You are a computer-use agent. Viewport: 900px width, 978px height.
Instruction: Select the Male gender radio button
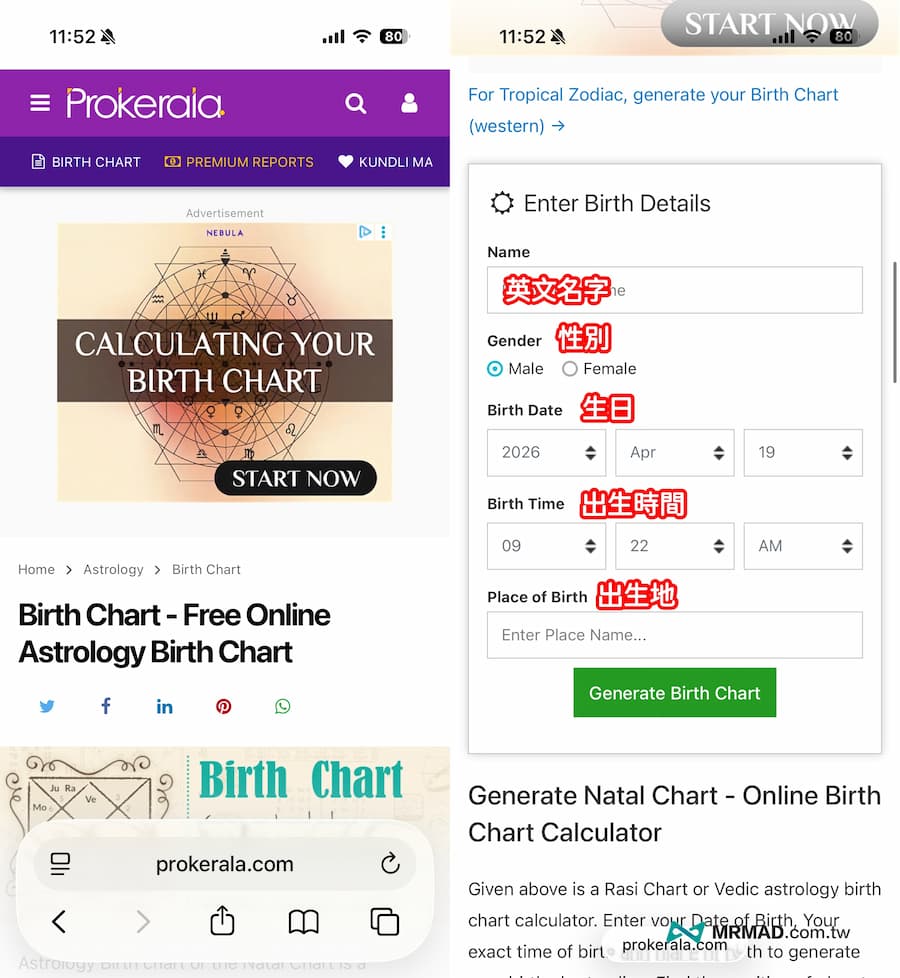(x=495, y=369)
